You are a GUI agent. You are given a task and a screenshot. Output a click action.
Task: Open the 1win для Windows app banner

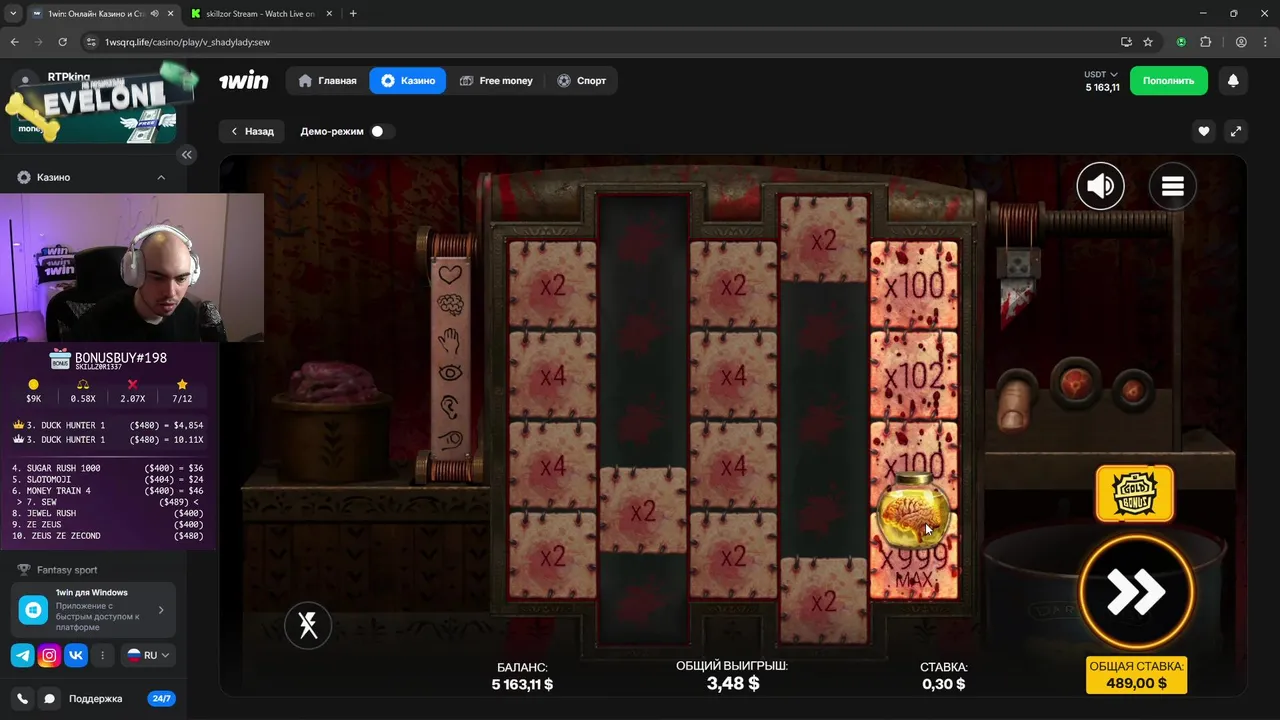tap(94, 609)
